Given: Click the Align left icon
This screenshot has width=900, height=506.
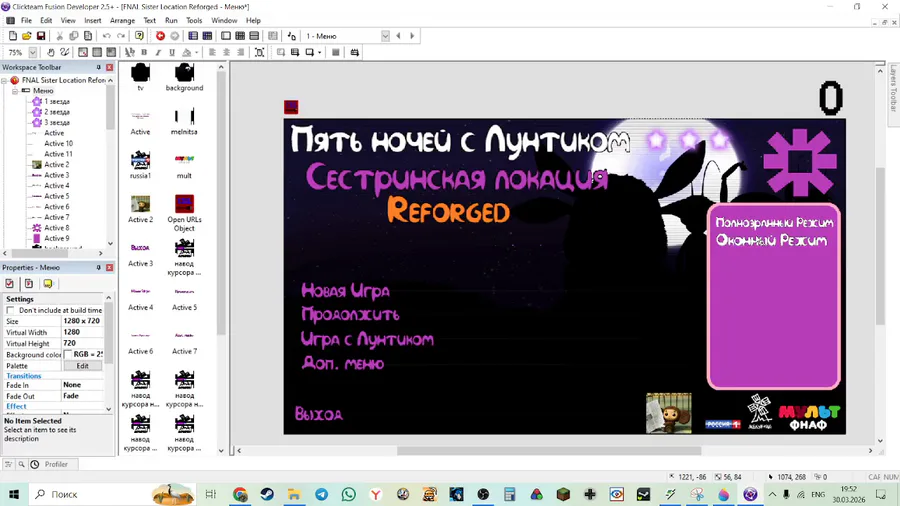Looking at the screenshot, I should point(212,52).
